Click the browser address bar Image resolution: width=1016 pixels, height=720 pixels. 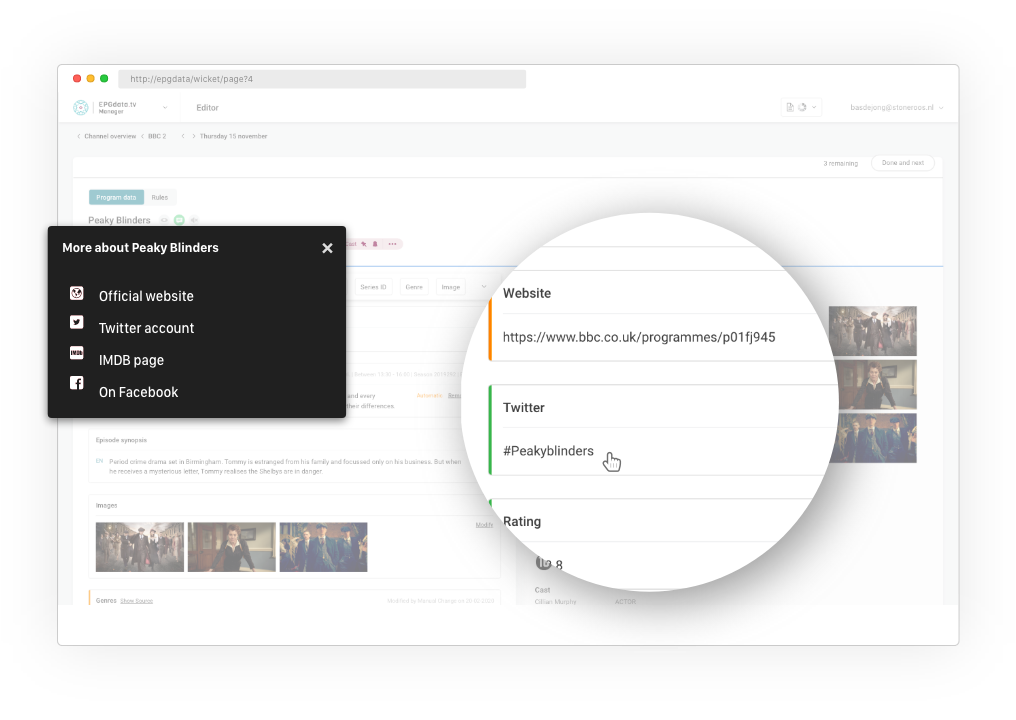322,79
